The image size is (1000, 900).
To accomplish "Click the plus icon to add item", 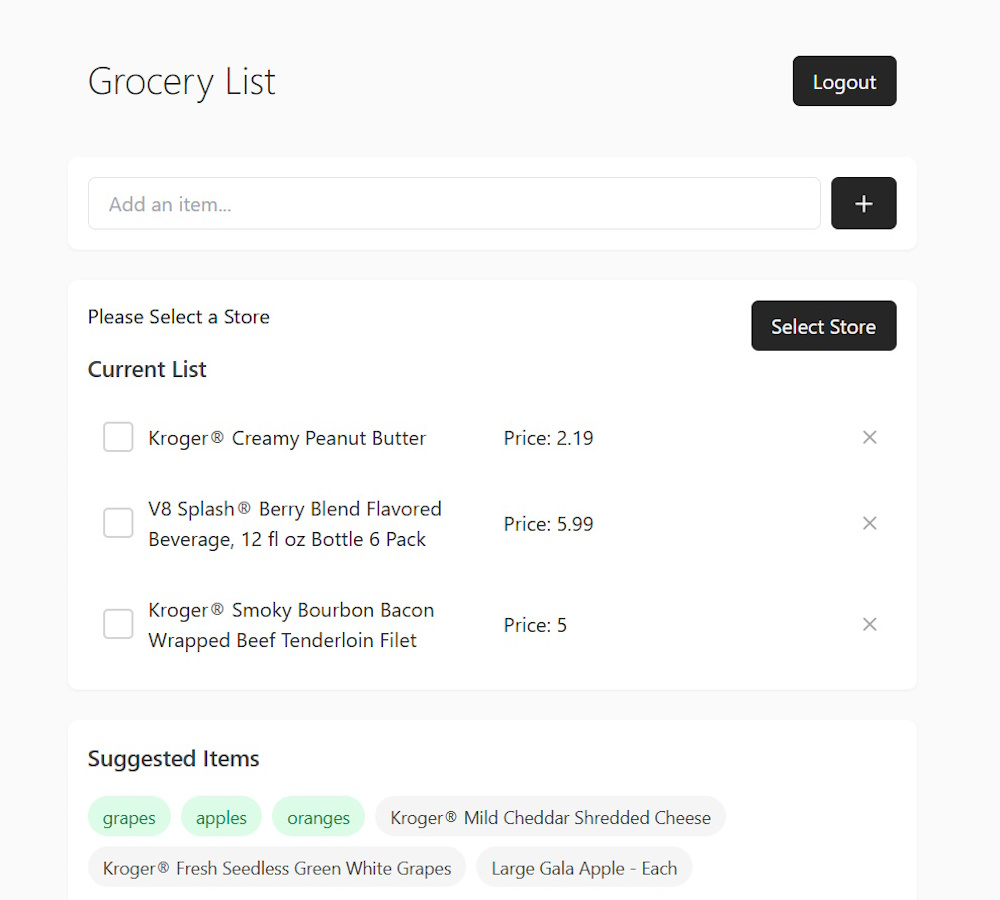I will pos(863,203).
